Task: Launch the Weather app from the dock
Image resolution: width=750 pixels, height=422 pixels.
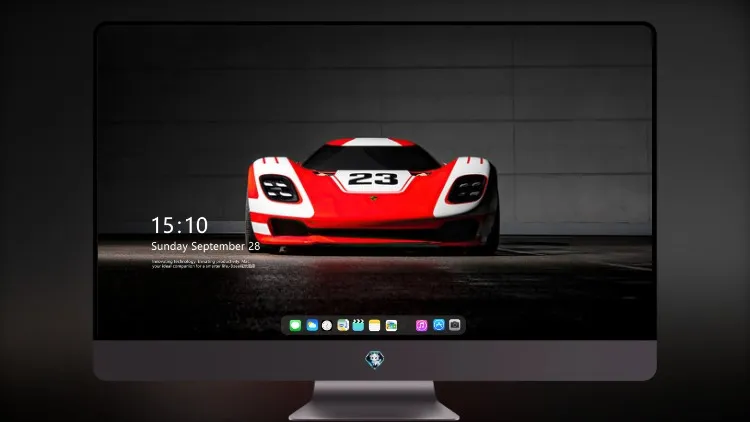Action: pos(312,325)
